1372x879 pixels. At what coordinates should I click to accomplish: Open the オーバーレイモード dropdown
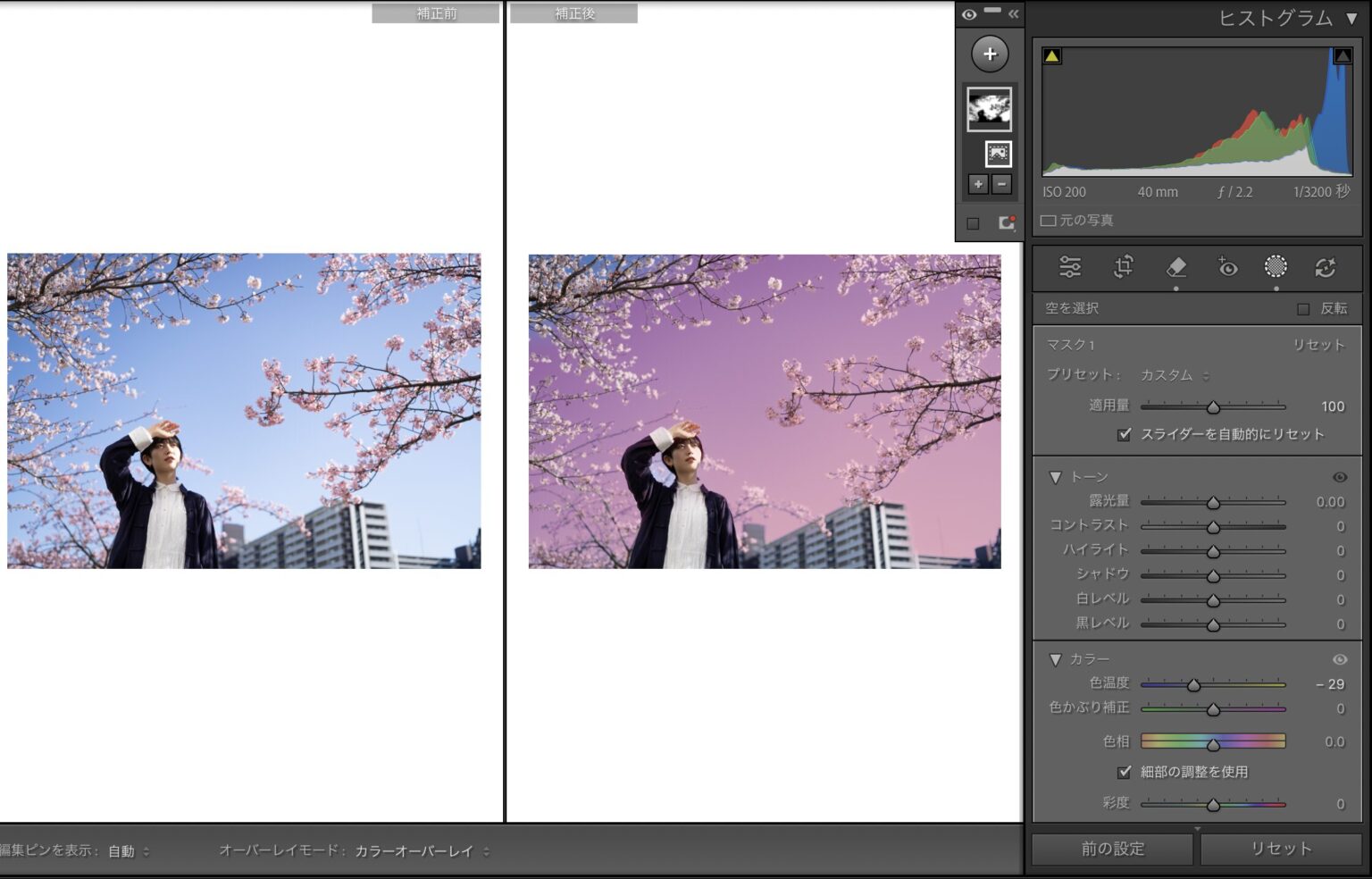[422, 851]
